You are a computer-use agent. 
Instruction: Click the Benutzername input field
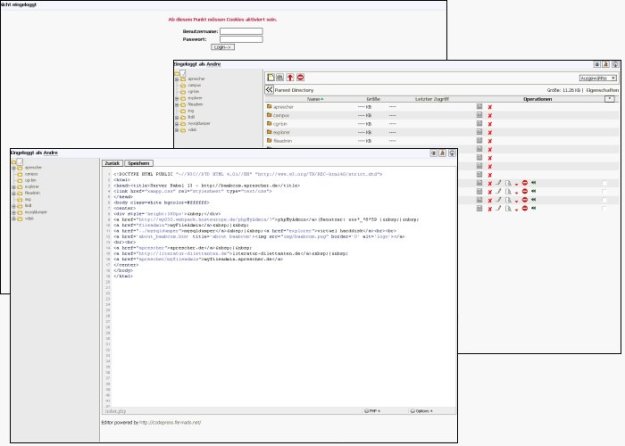pyautogui.click(x=241, y=31)
